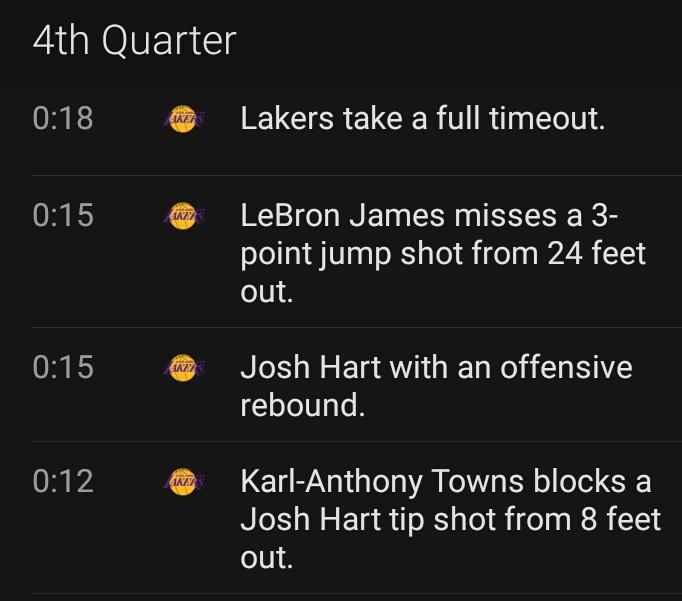The image size is (682, 601).
Task: Select 'Josh Hart' in the offensive rebound entry
Action: coord(311,367)
